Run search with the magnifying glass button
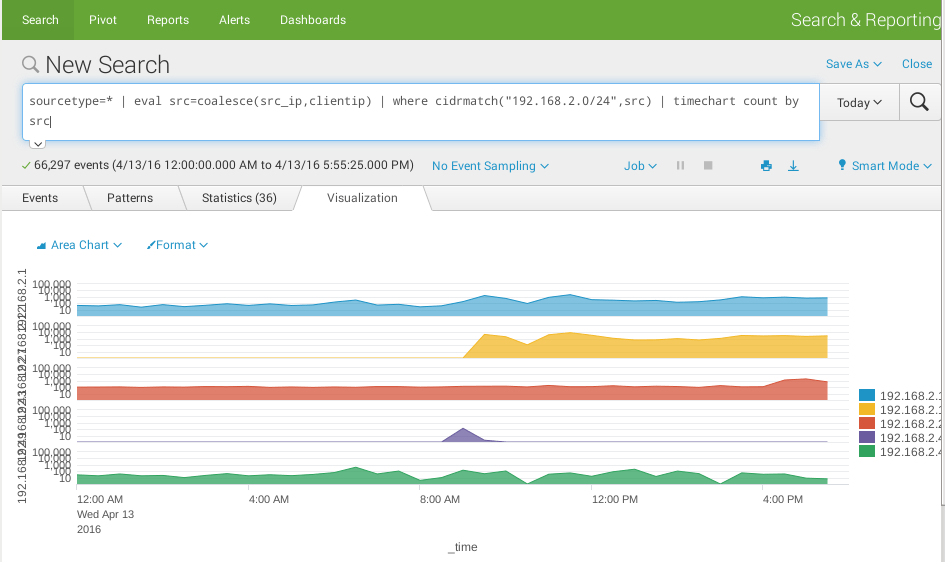The height and width of the screenshot is (562, 945). (x=919, y=102)
